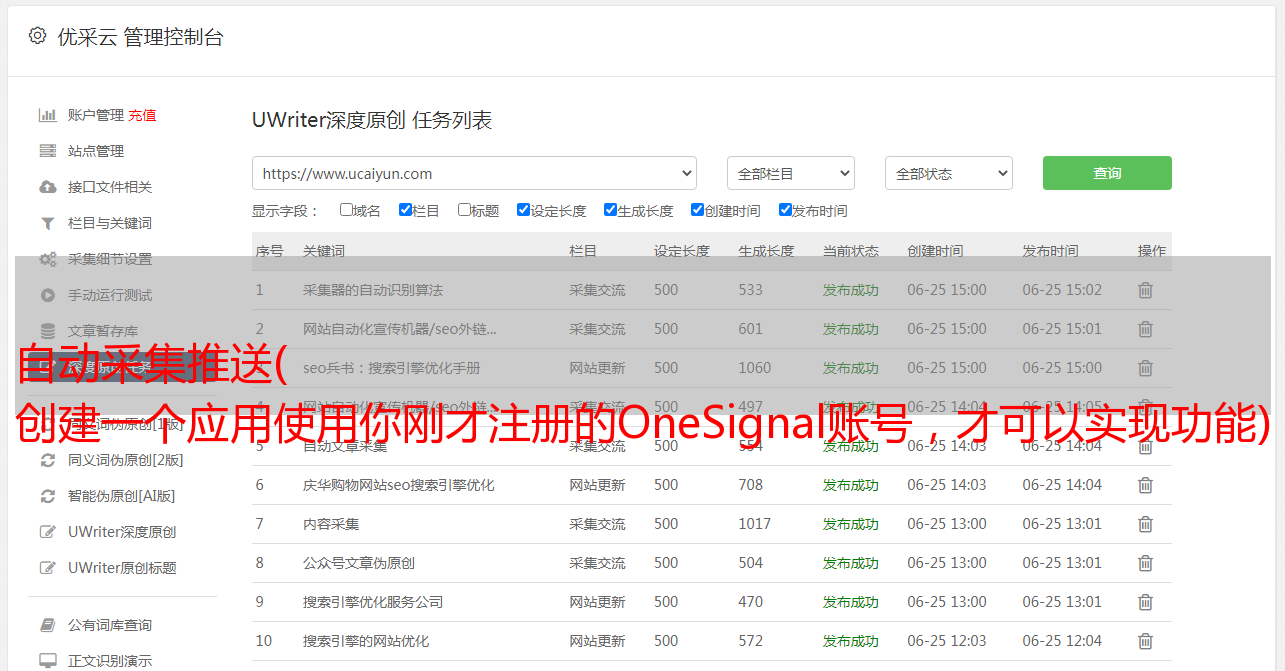Open UWriter原创标题 sidebar item

[122, 568]
